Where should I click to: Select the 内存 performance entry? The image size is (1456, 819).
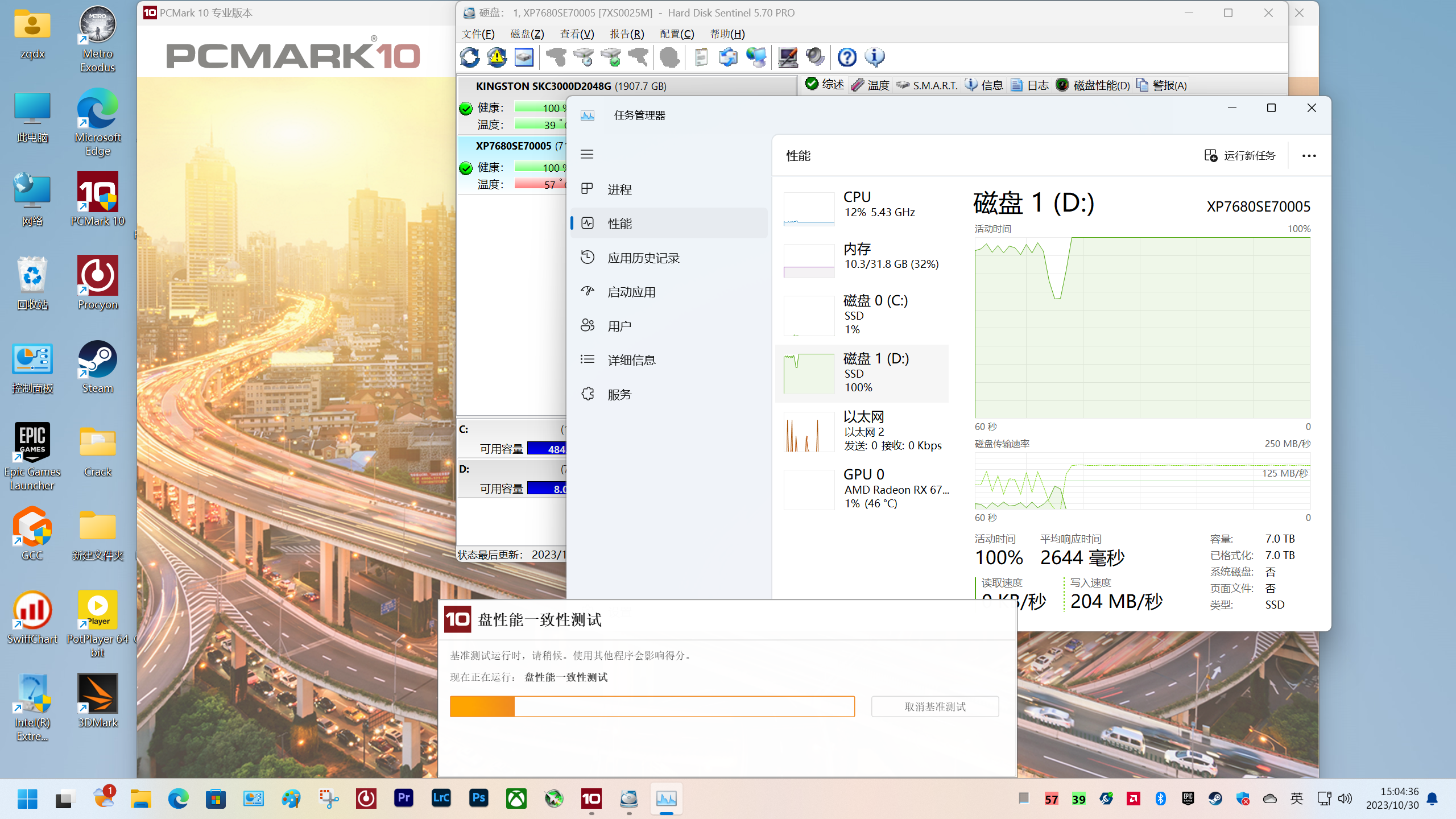862,259
